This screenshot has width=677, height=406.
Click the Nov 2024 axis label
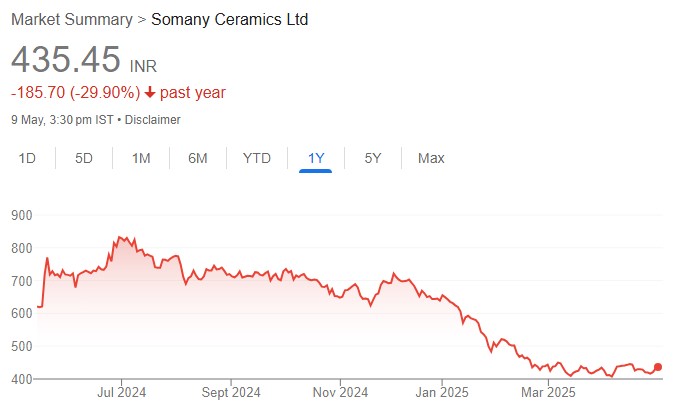tap(340, 392)
